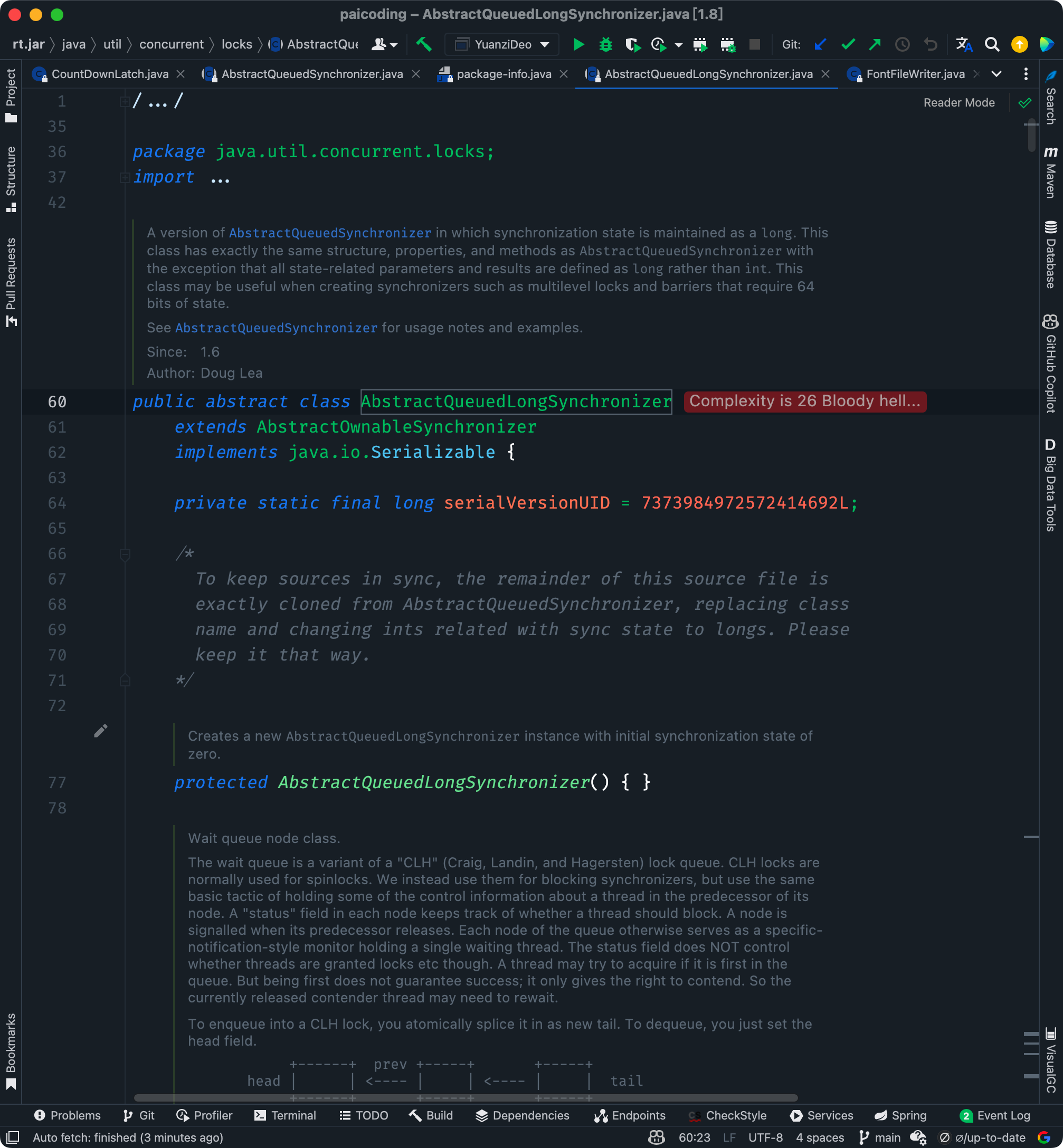Click Git update project arrow

[820, 44]
